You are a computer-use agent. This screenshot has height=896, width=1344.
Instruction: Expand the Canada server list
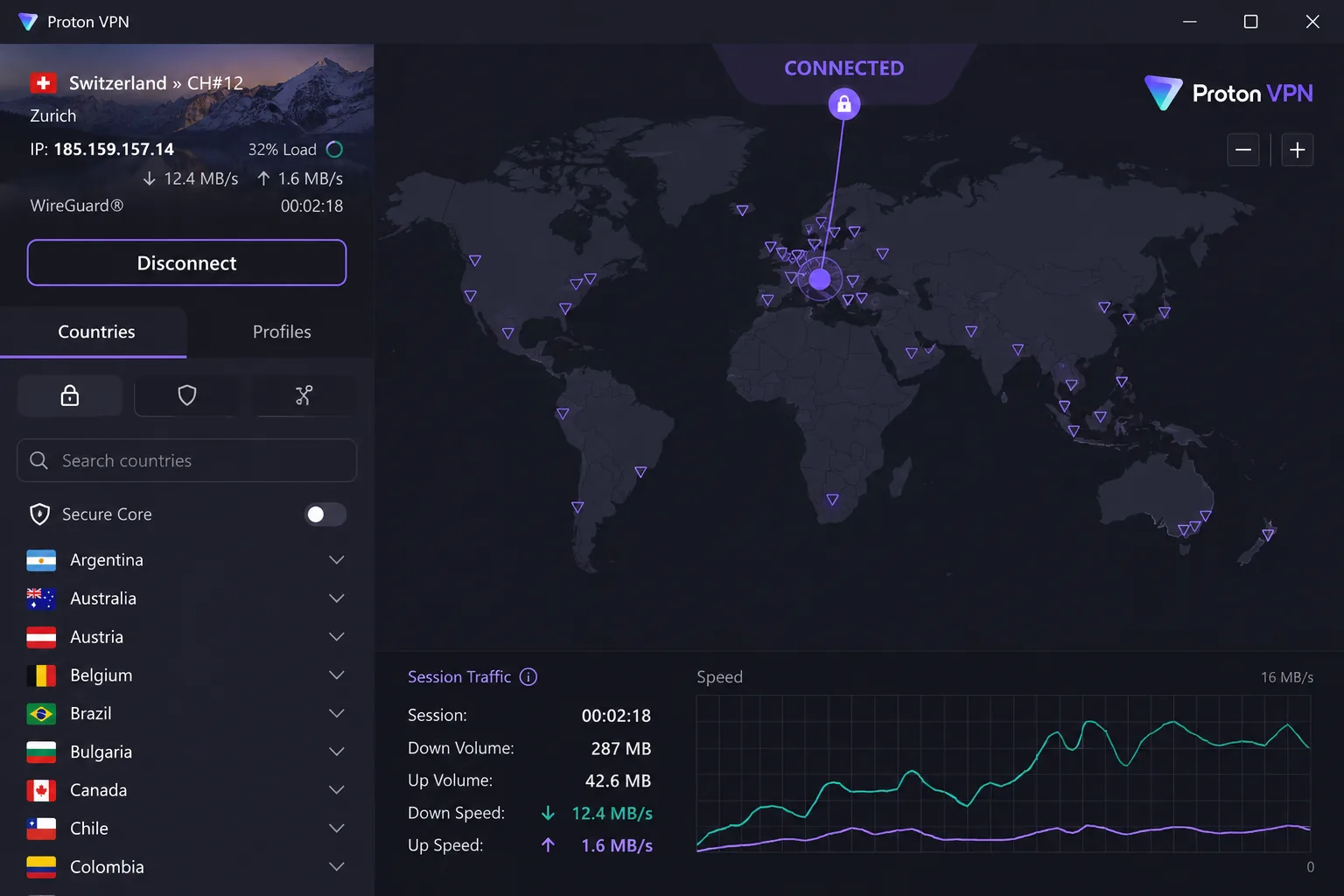click(x=337, y=790)
